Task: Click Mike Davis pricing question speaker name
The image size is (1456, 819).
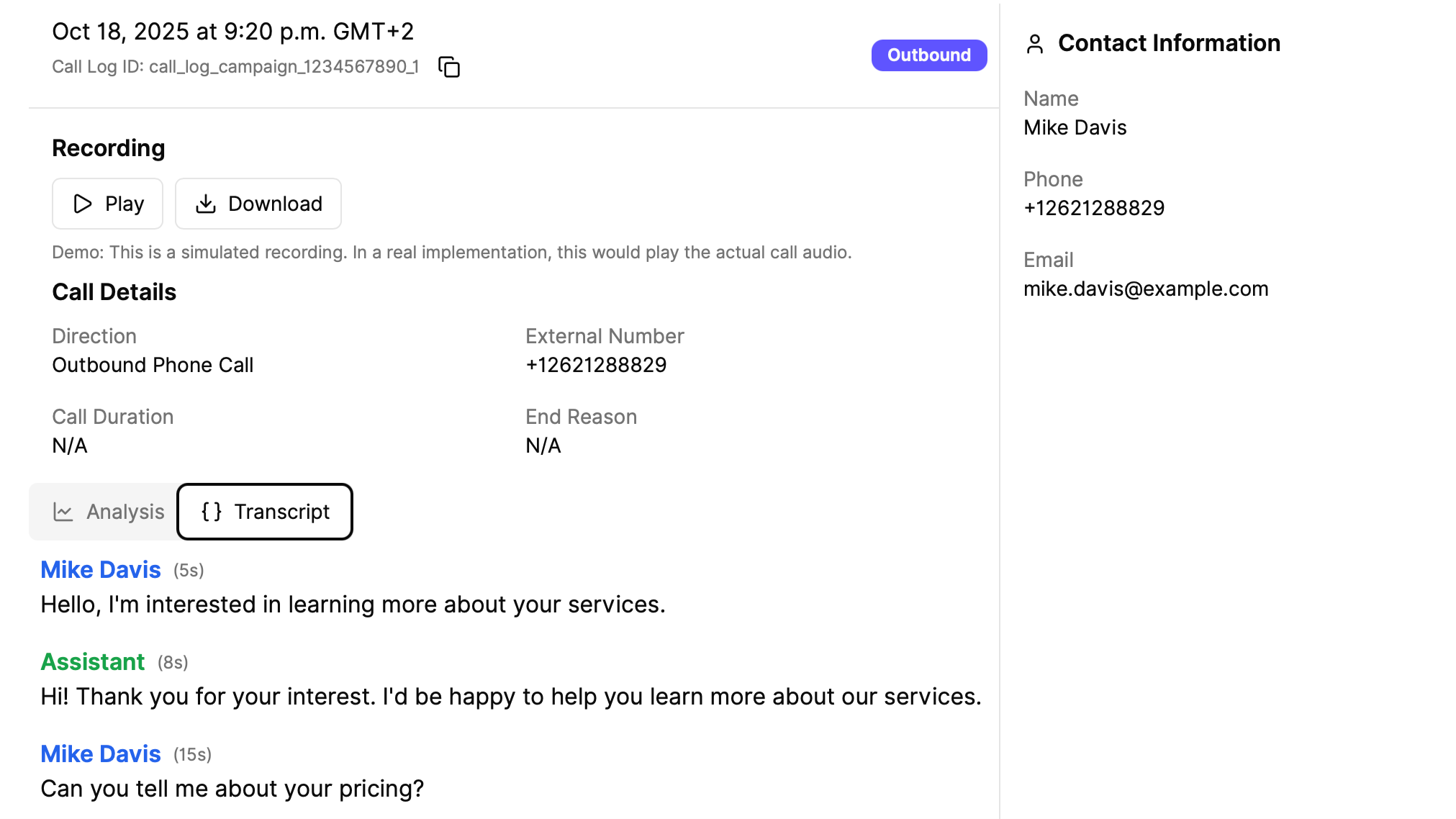Action: click(101, 754)
